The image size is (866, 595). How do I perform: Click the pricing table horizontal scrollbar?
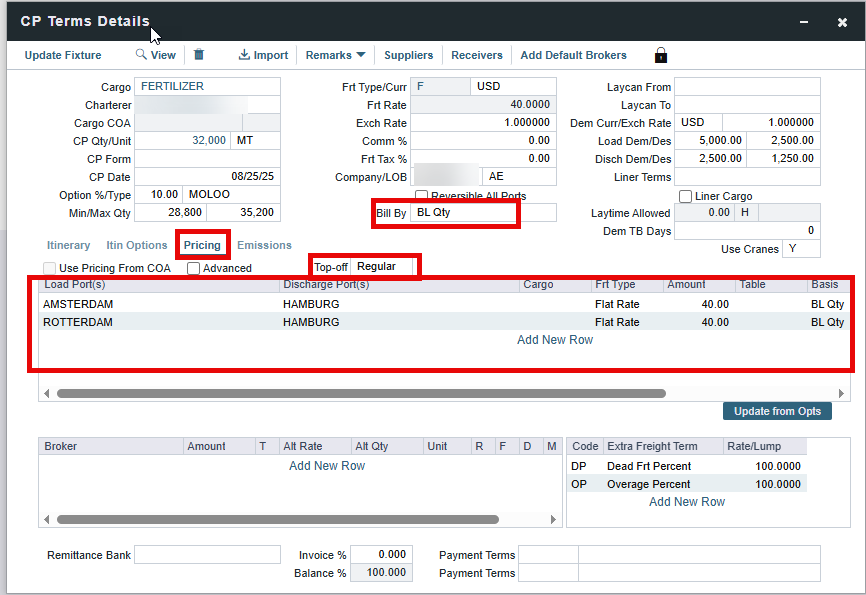(x=361, y=394)
